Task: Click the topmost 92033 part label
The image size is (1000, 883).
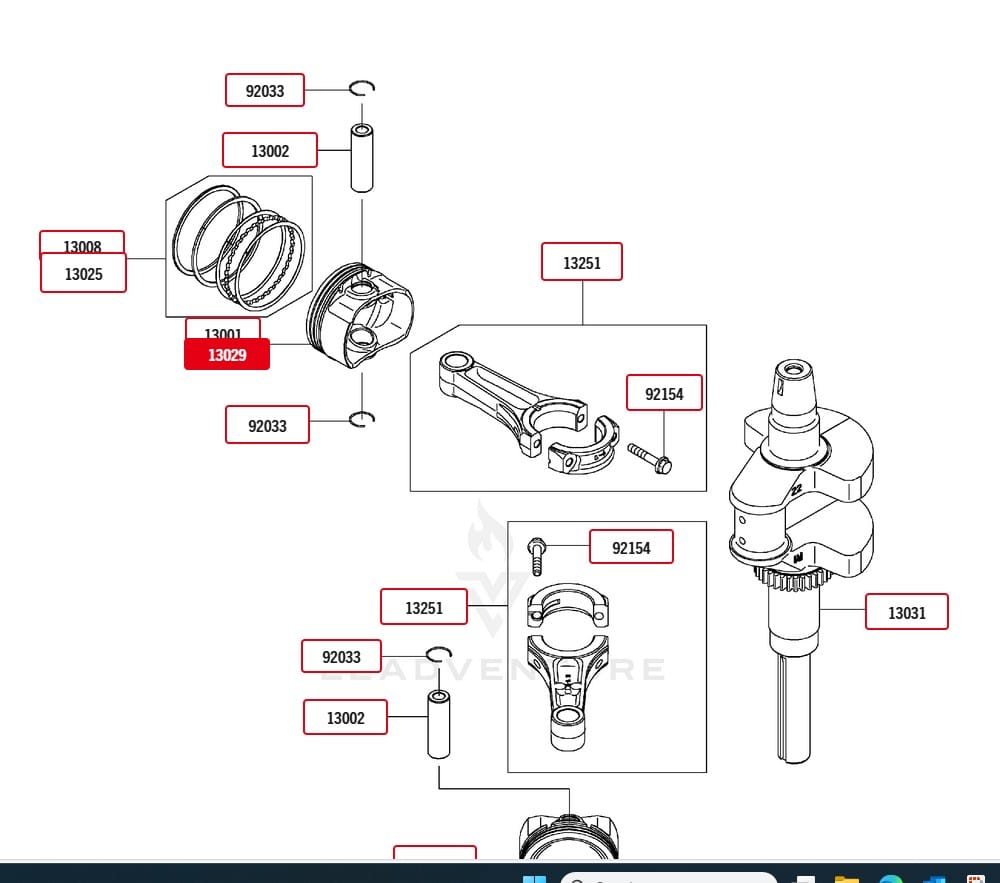Action: (x=265, y=90)
